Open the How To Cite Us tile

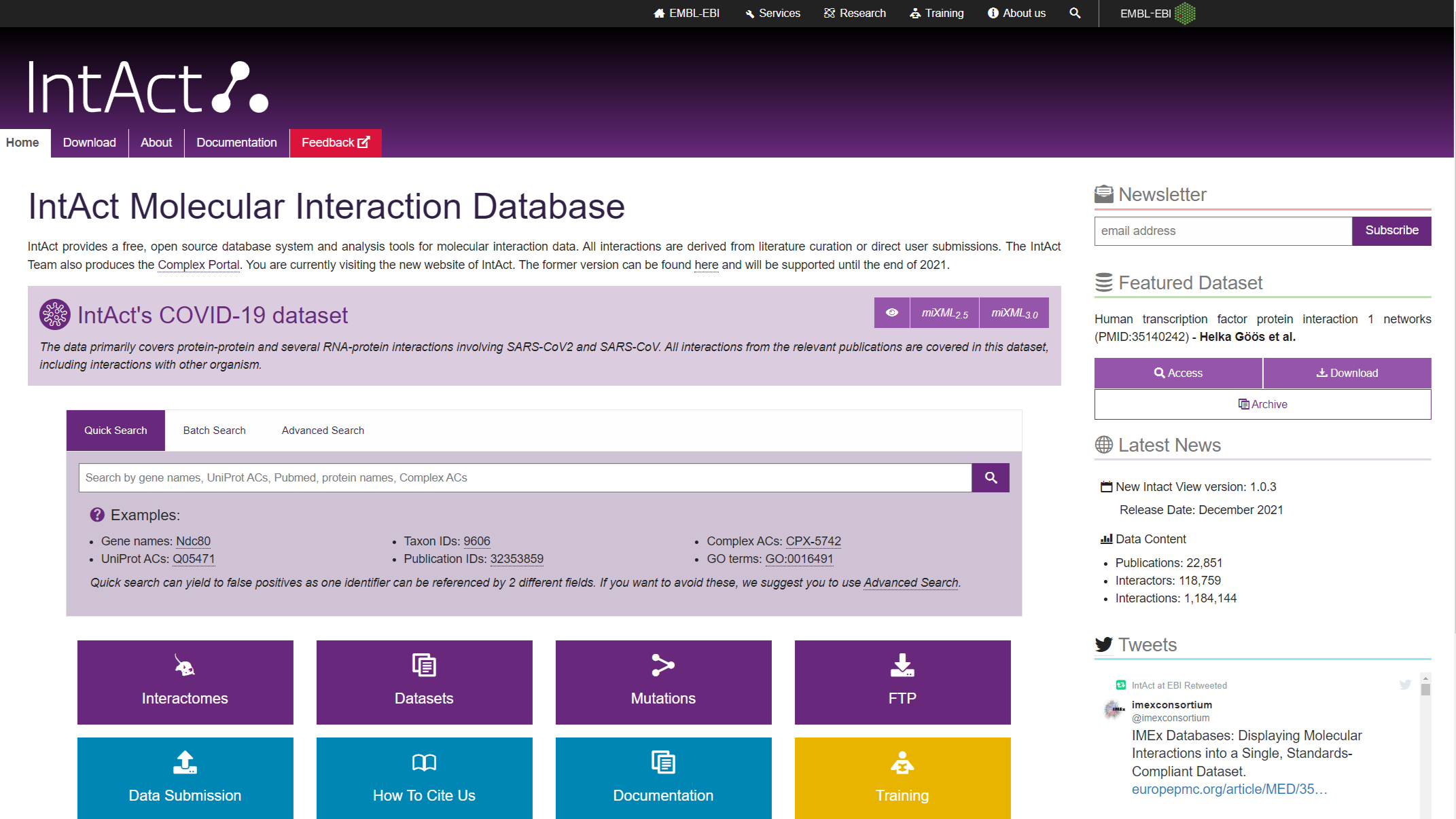pyautogui.click(x=424, y=778)
